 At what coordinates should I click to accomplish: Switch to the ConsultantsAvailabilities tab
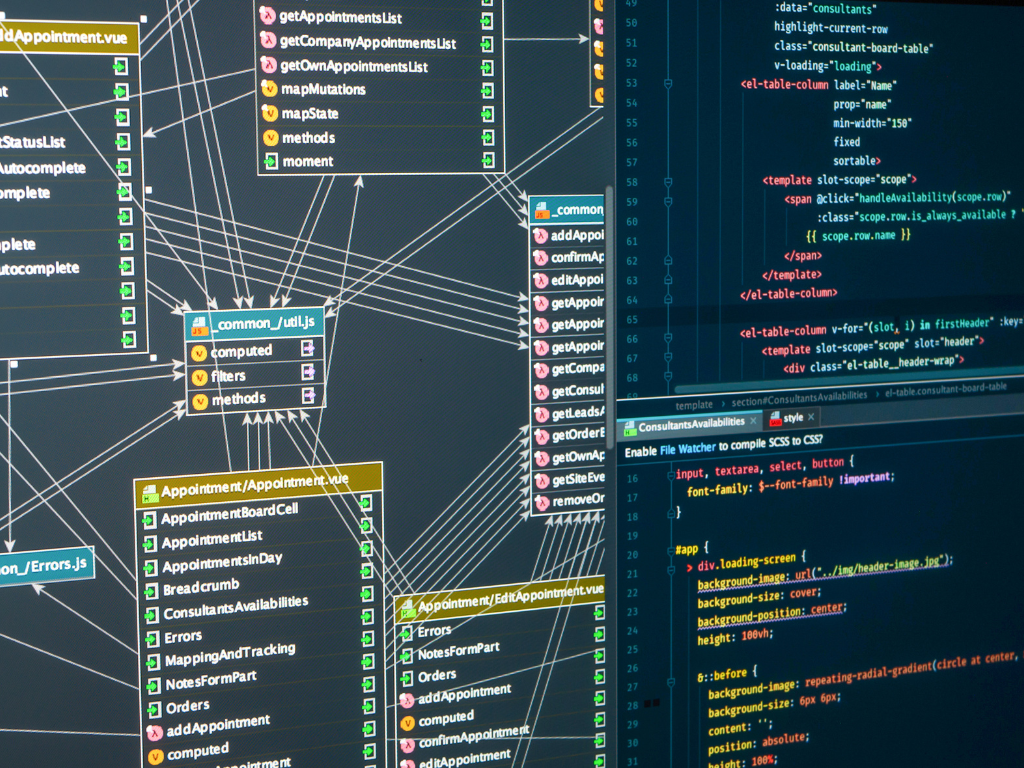(x=688, y=426)
